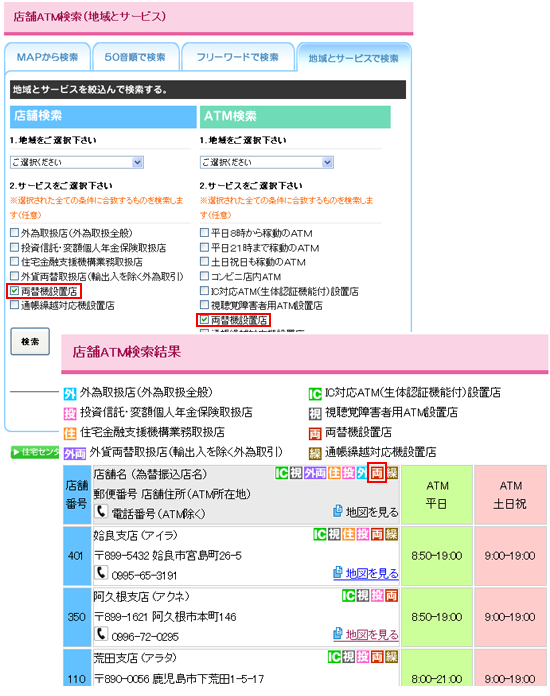Click the IC icon in table header
550x696 pixels.
click(x=281, y=473)
